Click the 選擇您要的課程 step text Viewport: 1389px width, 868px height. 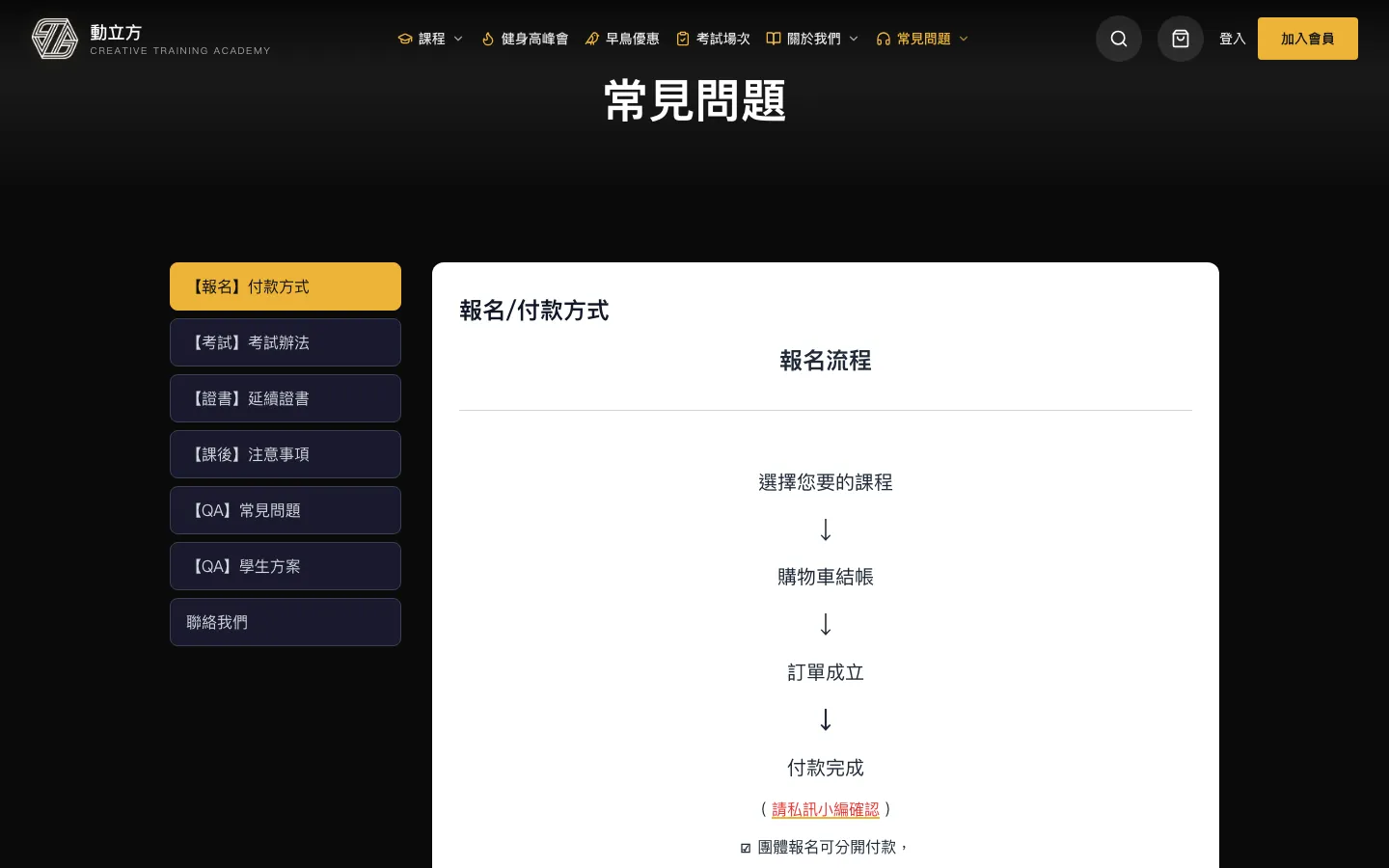click(x=826, y=482)
